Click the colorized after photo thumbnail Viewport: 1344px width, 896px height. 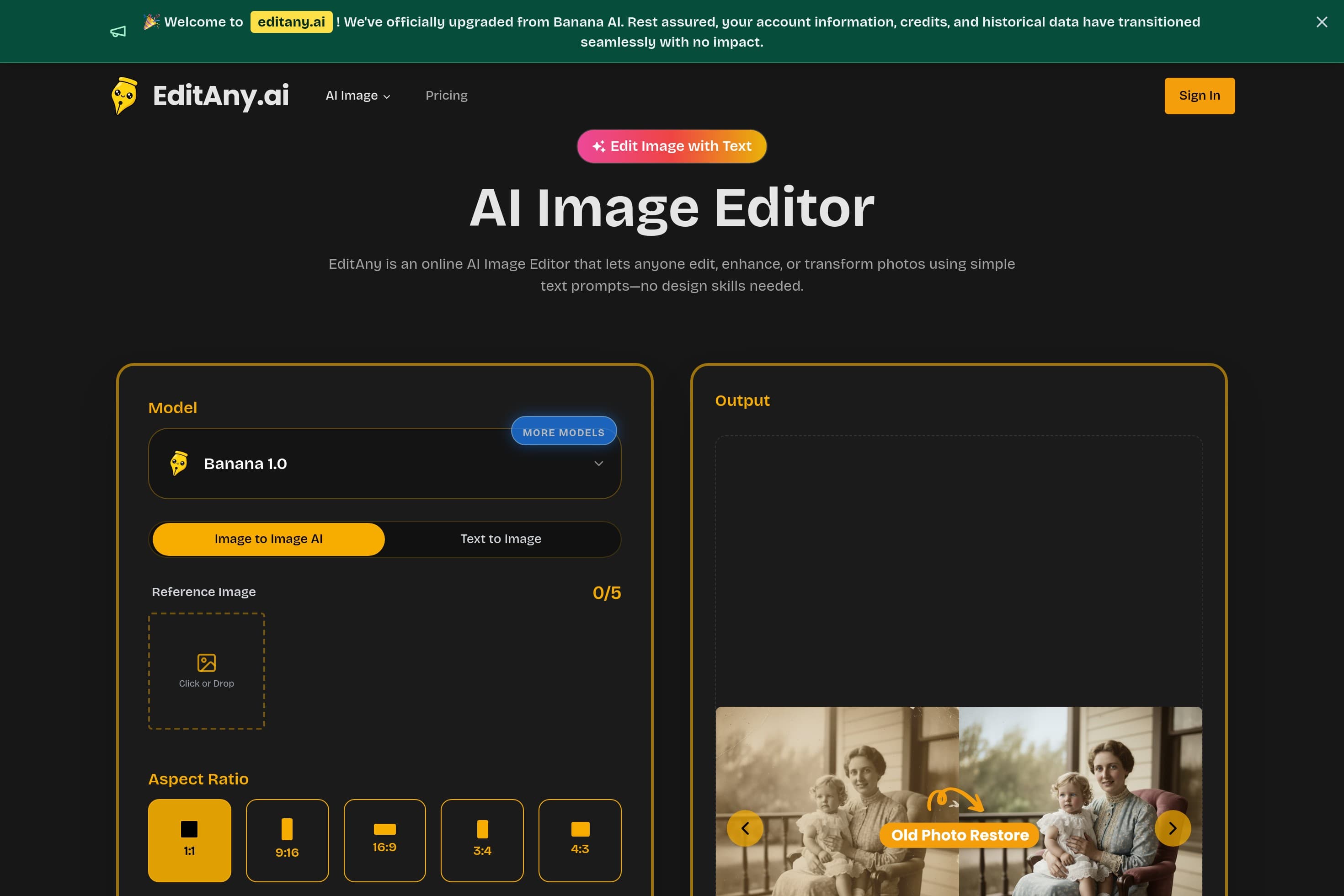(x=1081, y=801)
